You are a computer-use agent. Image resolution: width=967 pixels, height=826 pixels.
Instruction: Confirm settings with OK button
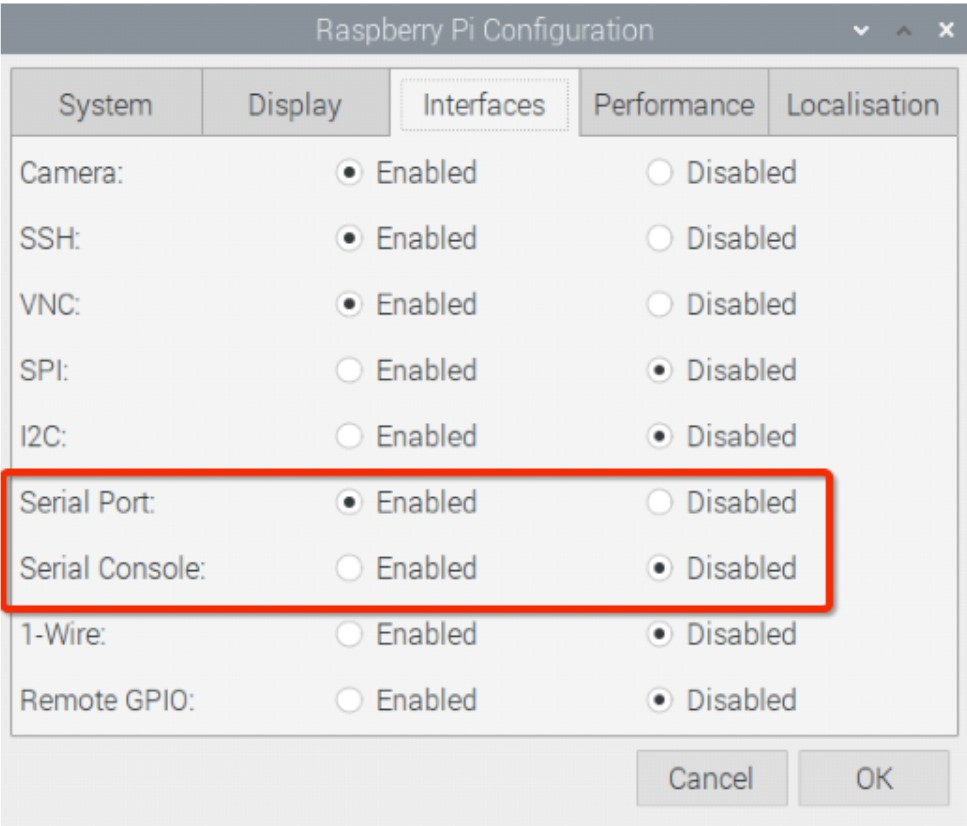tap(874, 778)
